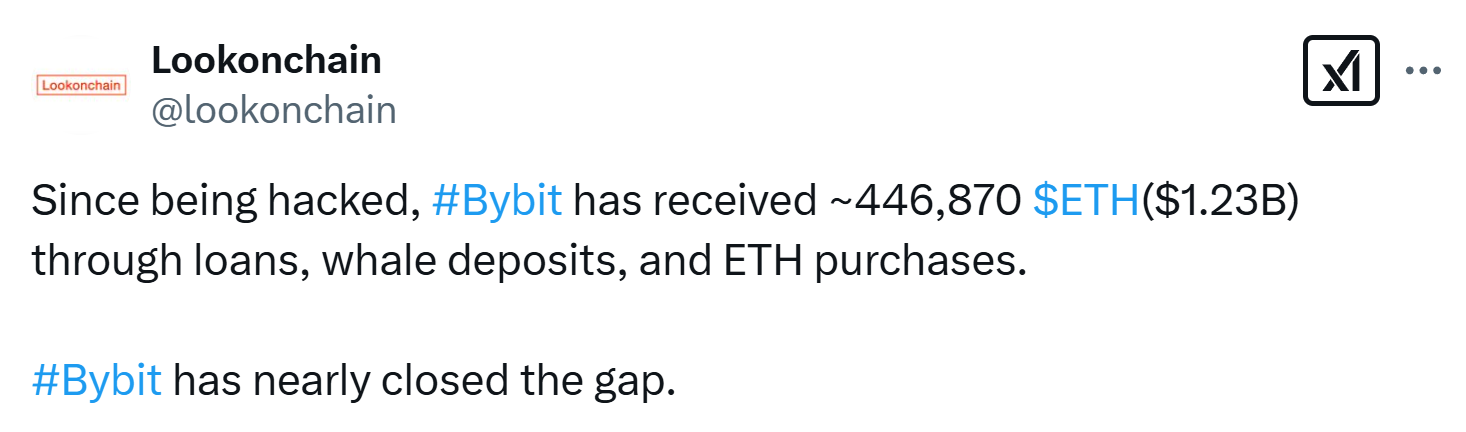Click the 'Since being hacked,' tweet text
This screenshot has height=432, width=1466.
[226, 203]
